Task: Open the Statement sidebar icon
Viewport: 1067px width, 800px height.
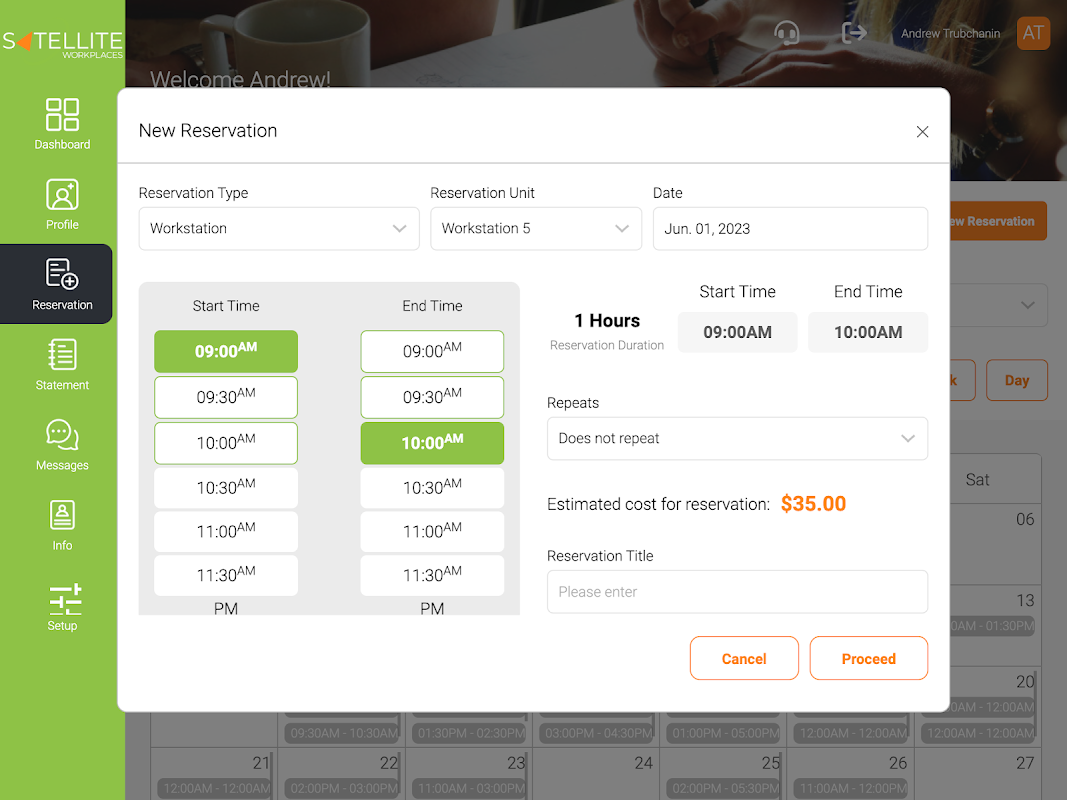Action: pyautogui.click(x=62, y=355)
